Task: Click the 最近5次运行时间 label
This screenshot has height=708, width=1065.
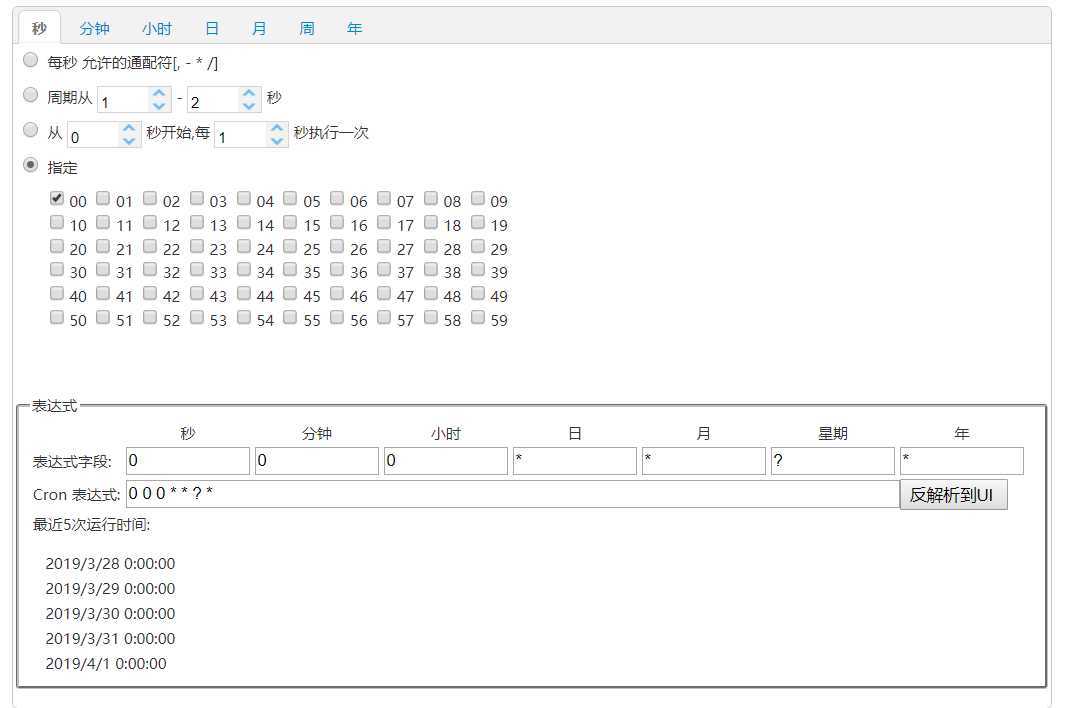Action: pyautogui.click(x=92, y=525)
